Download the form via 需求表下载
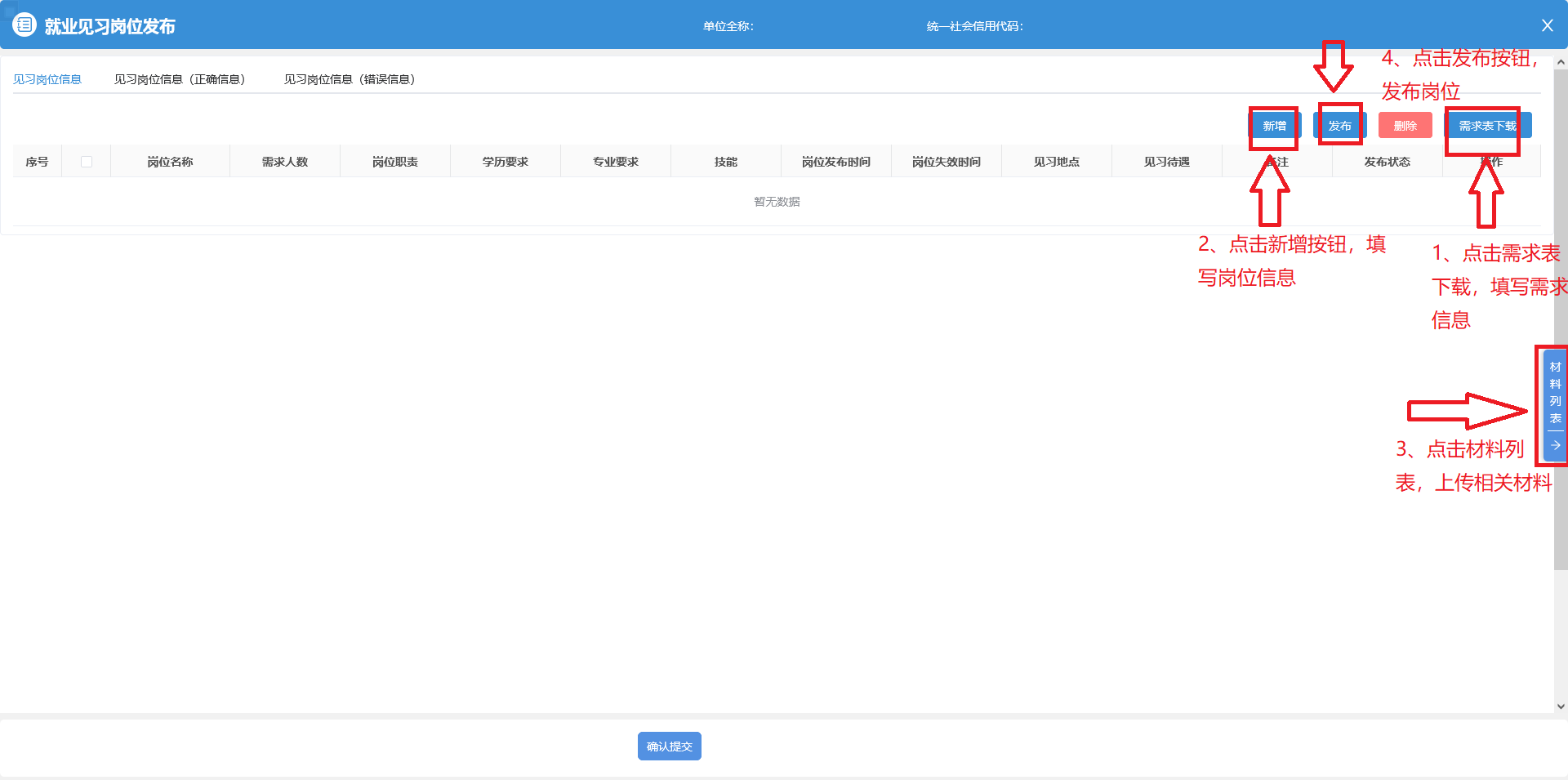1568x780 pixels. 1487,126
